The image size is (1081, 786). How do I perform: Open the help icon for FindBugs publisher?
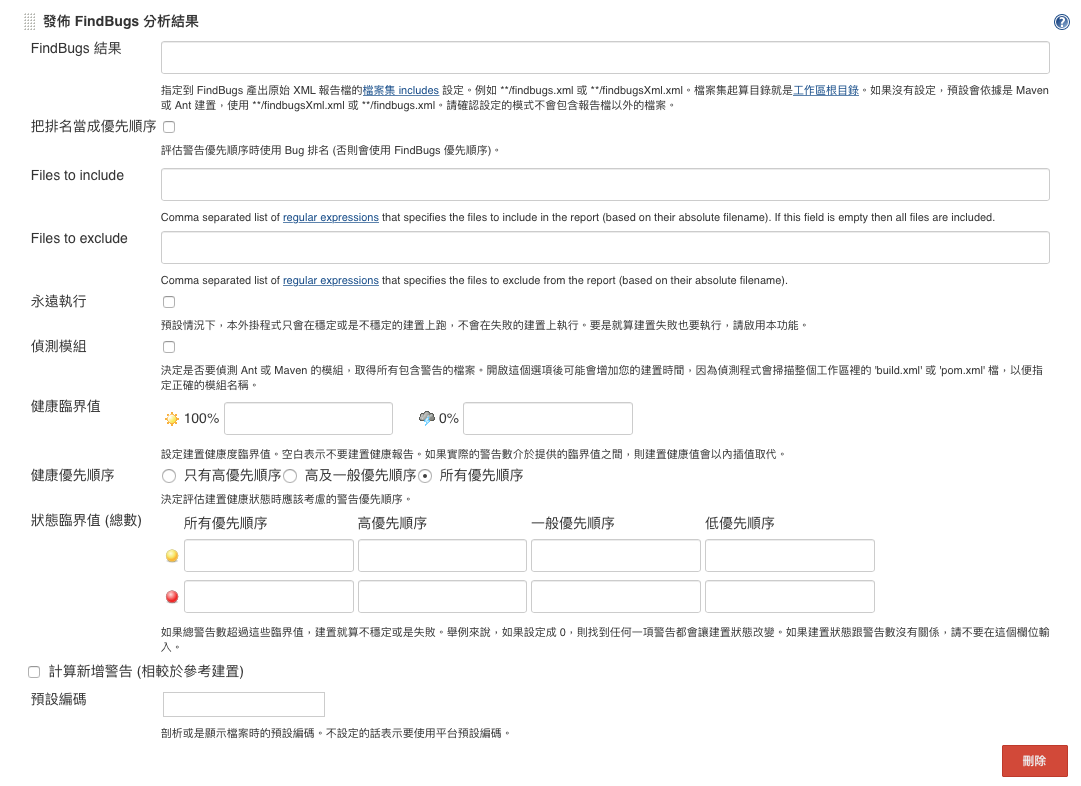[x=1062, y=22]
